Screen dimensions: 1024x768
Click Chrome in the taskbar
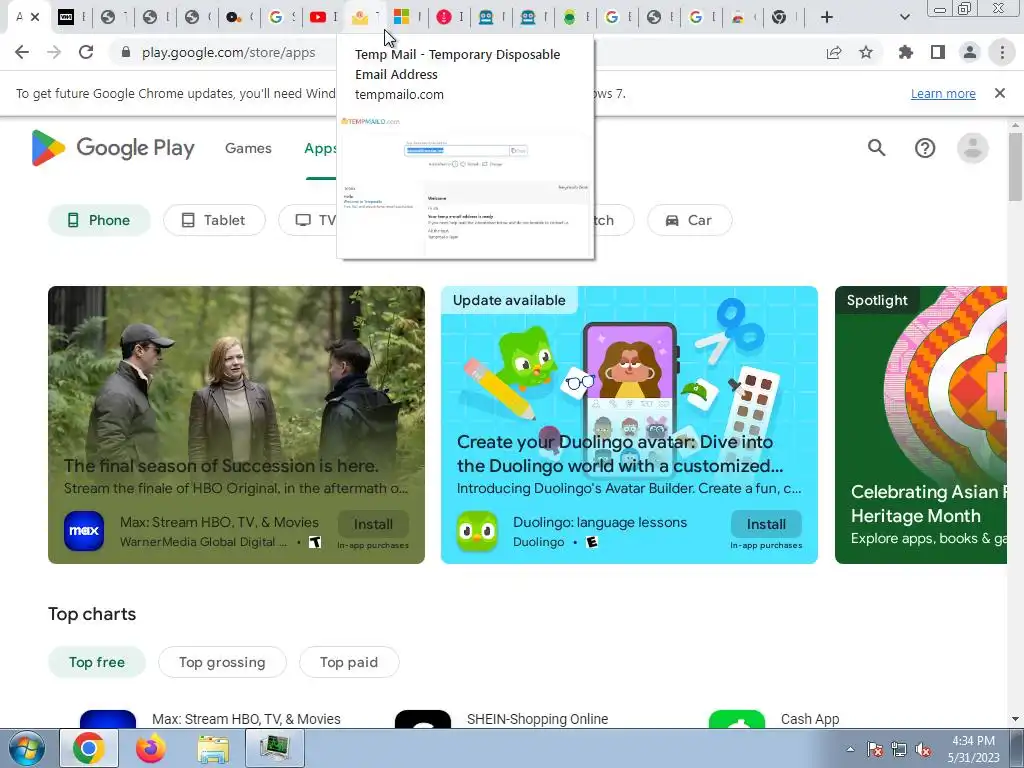tap(88, 748)
